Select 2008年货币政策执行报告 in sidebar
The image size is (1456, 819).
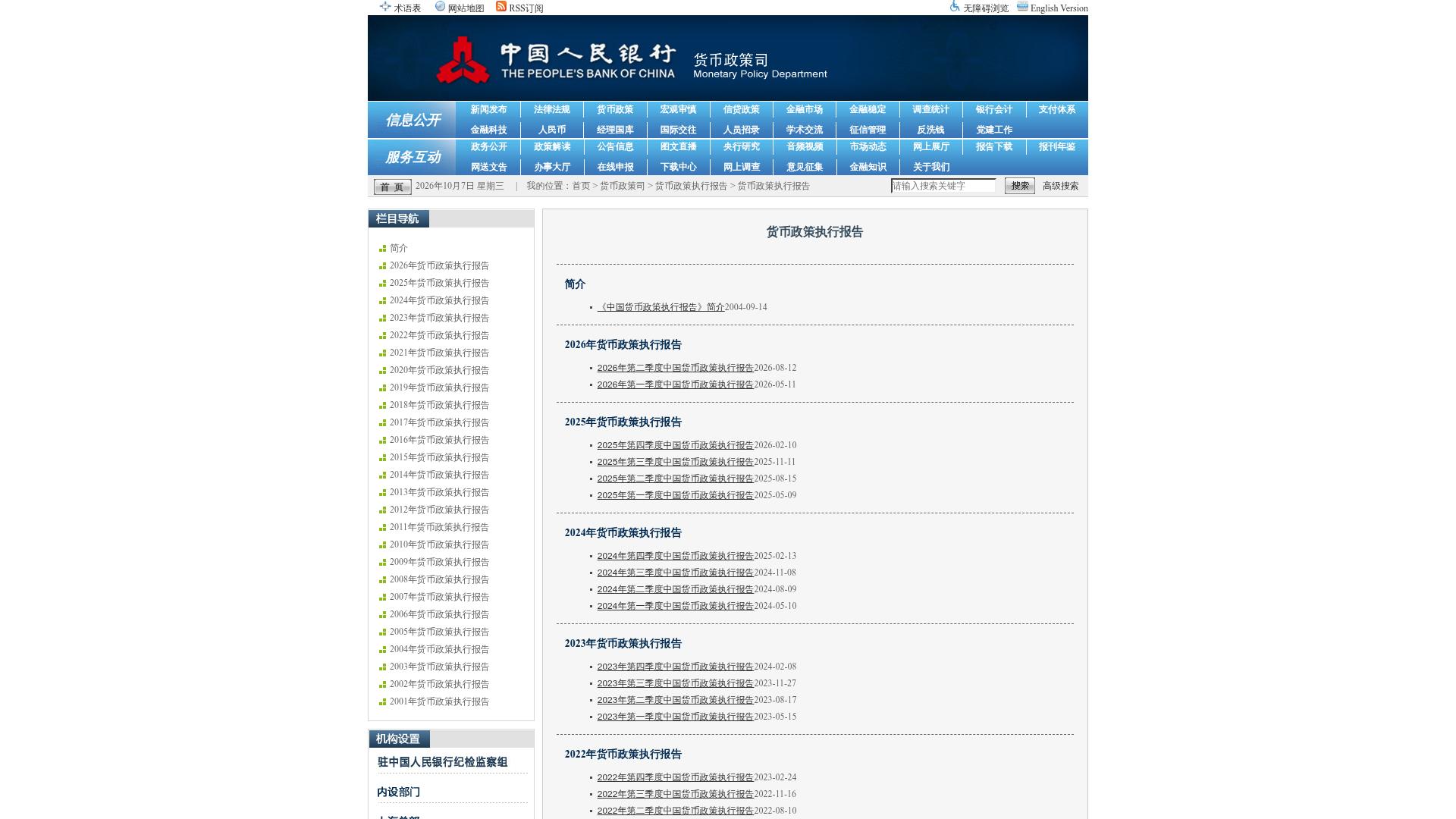pos(439,580)
